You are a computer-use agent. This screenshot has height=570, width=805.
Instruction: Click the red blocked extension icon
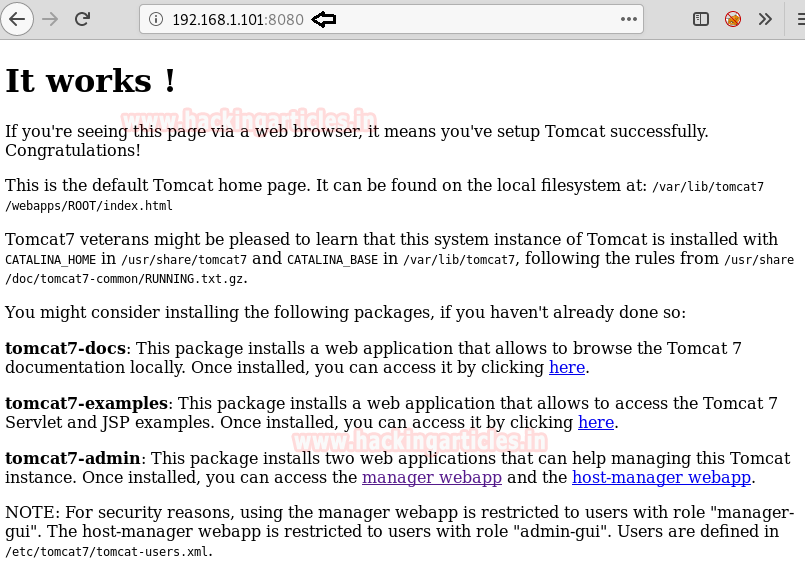[x=733, y=20]
